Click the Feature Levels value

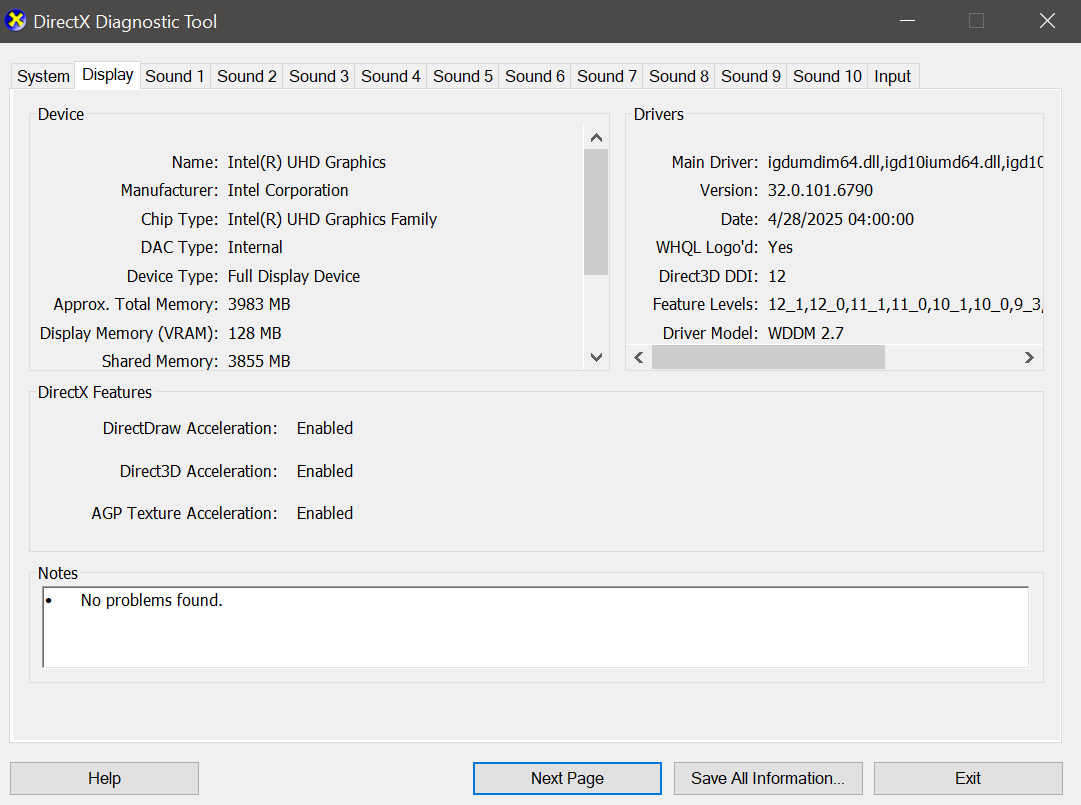[x=905, y=305]
